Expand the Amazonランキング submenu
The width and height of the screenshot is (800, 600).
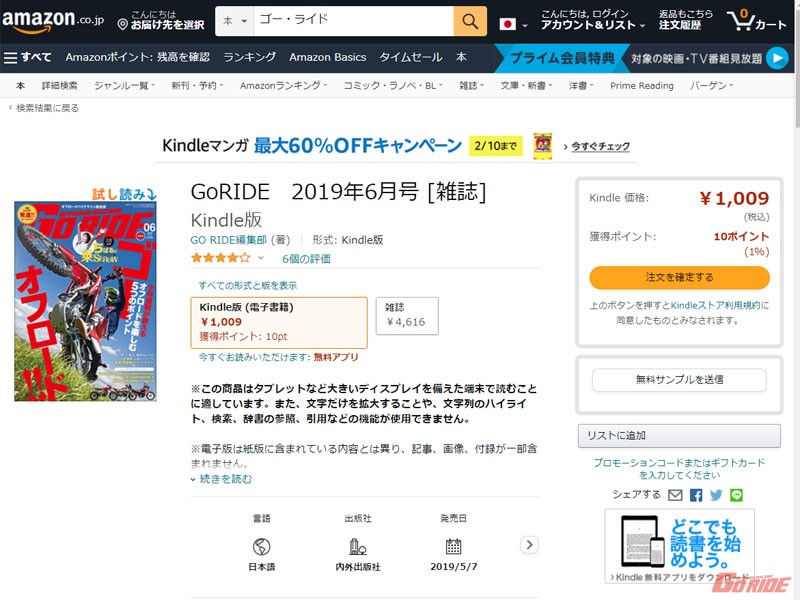pyautogui.click(x=283, y=86)
